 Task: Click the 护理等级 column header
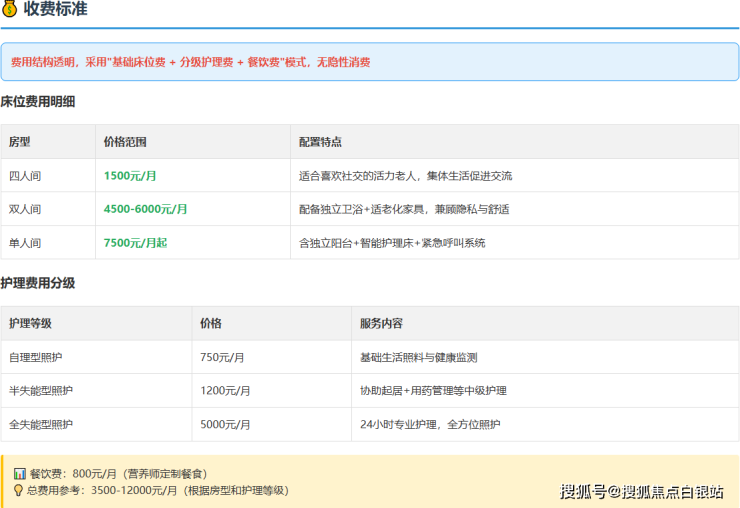pos(30,324)
